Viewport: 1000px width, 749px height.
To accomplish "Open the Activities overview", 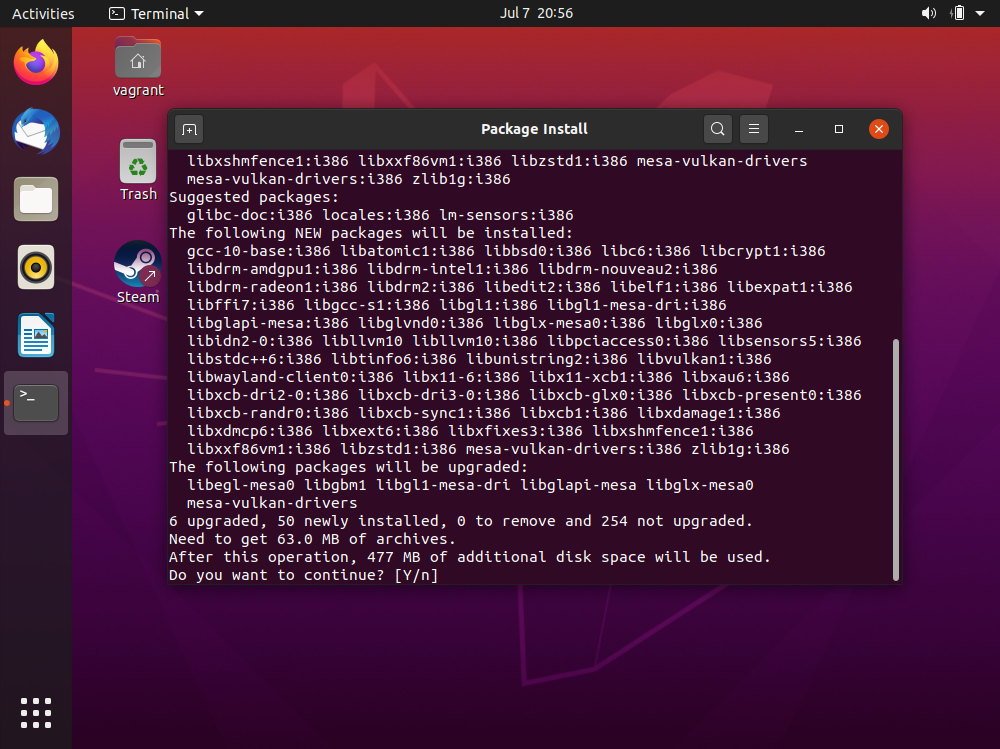I will coord(43,13).
